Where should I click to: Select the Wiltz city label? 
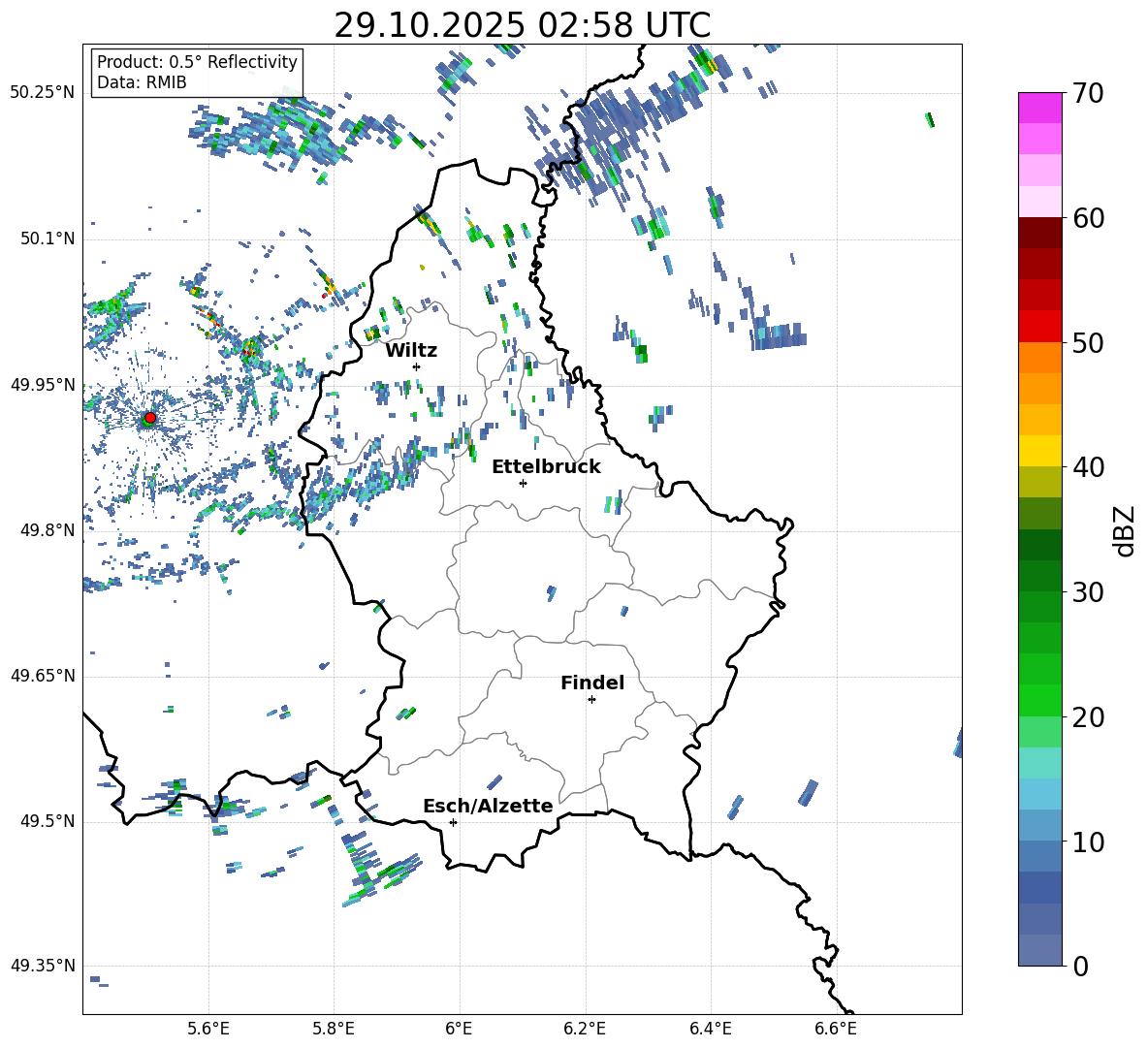point(411,350)
